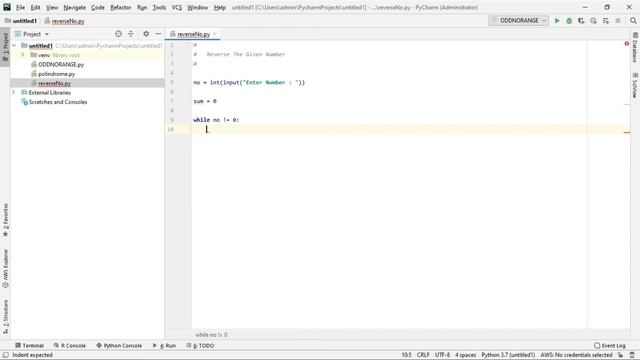Change line separator CRLF in status bar
The image size is (640, 360).
(423, 355)
